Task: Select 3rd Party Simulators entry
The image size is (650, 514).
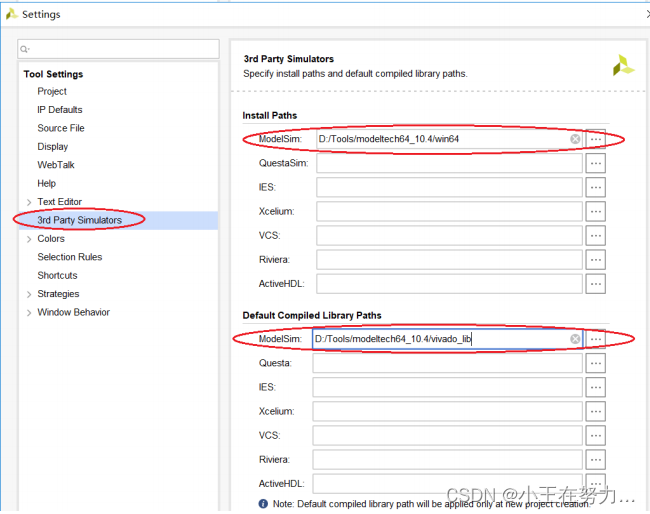Action: coord(80,220)
